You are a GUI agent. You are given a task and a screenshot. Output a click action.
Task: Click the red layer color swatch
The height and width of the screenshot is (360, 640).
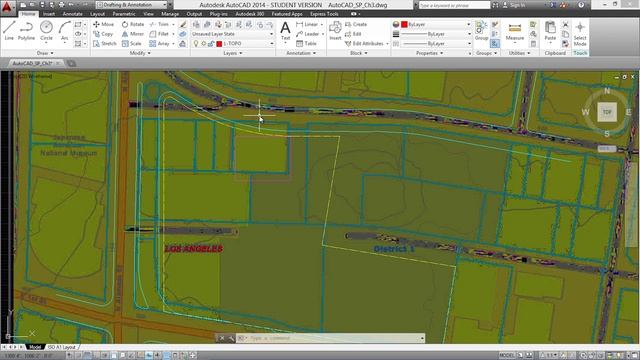pos(219,43)
